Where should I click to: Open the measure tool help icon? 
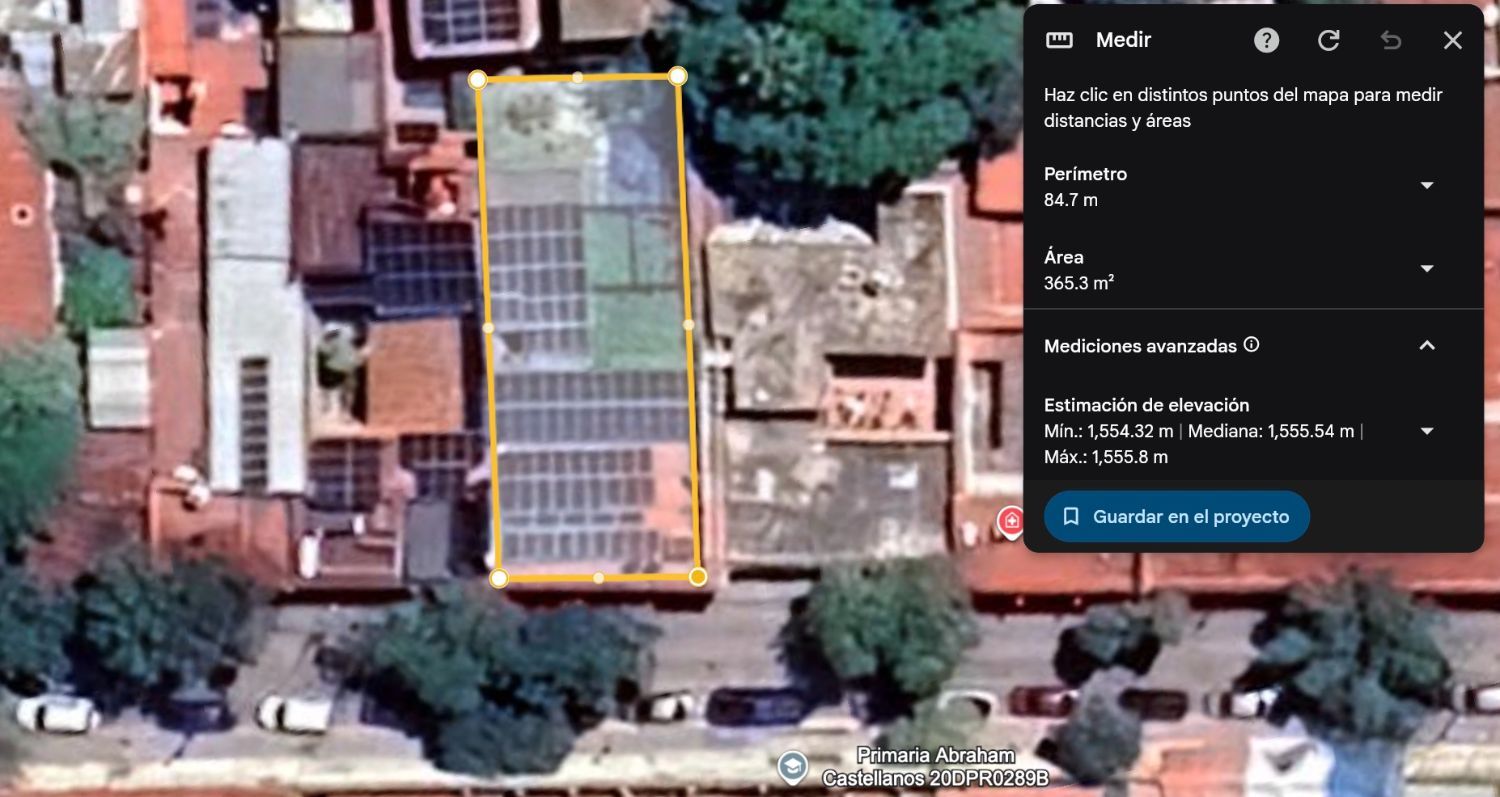pyautogui.click(x=1266, y=40)
